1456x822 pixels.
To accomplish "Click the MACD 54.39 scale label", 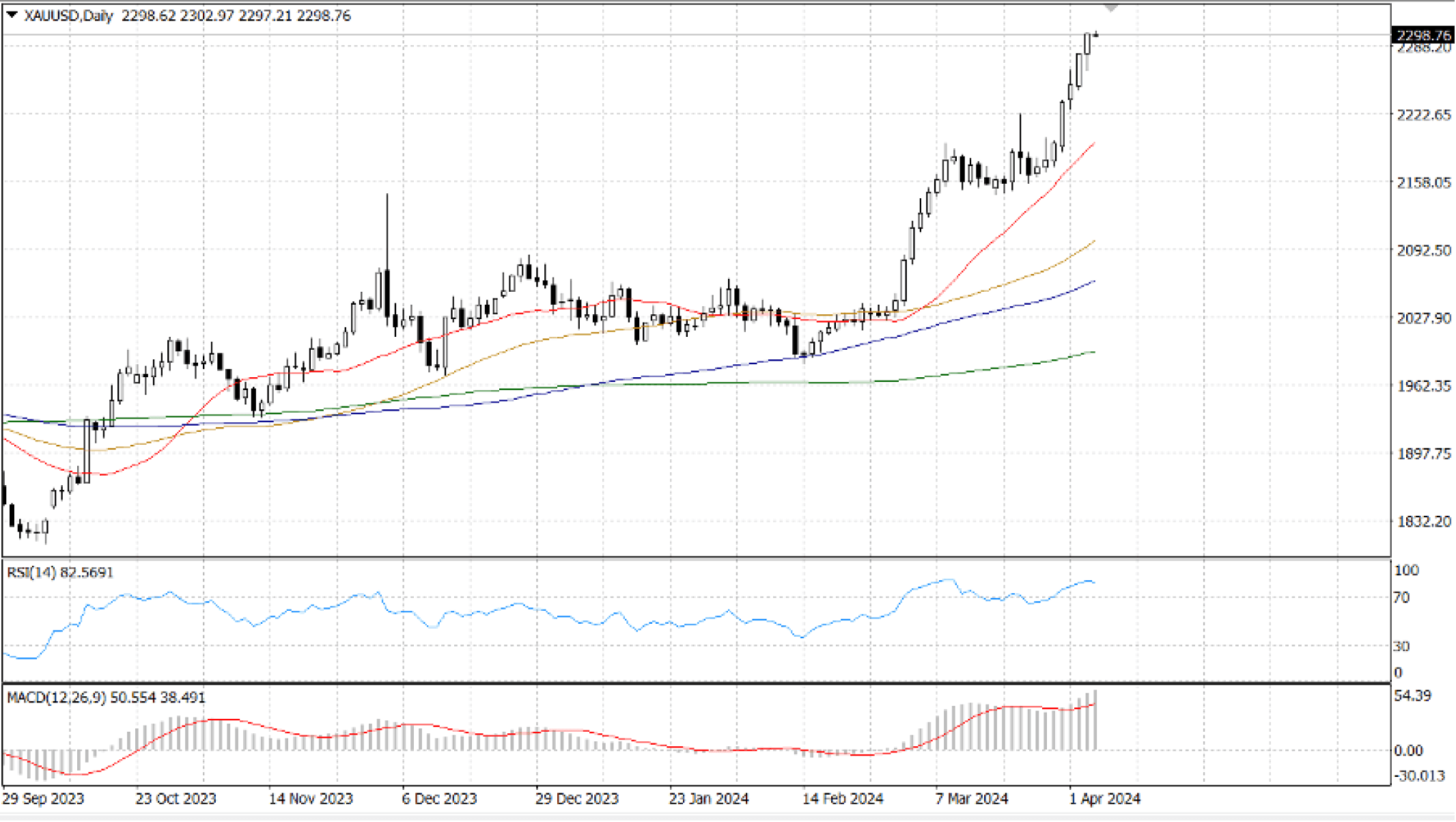I will (x=1412, y=696).
